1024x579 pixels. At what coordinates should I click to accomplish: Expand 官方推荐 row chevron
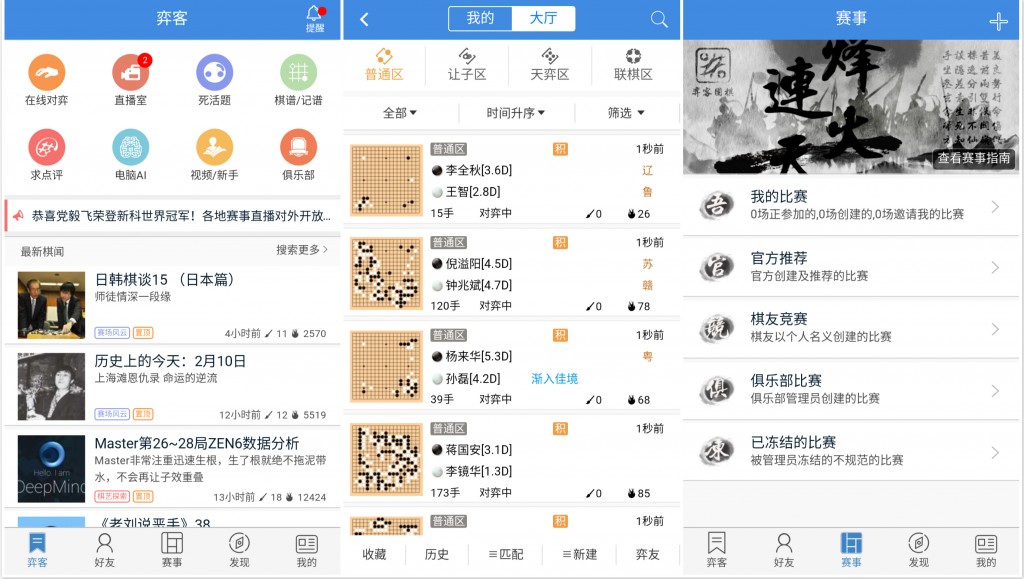995,267
